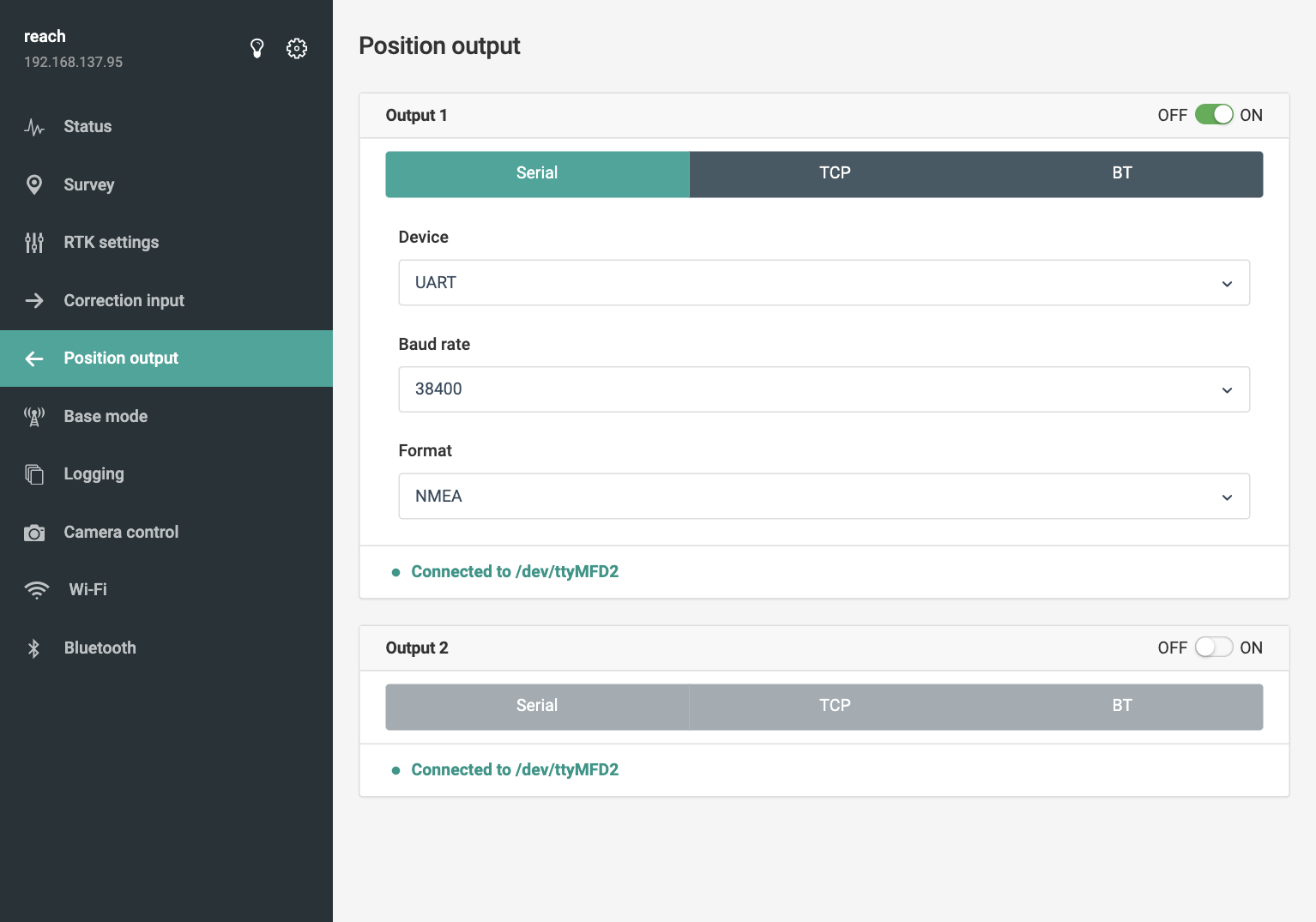The height and width of the screenshot is (922, 1316).
Task: Click the Position output left-arrow icon
Action: click(x=34, y=359)
